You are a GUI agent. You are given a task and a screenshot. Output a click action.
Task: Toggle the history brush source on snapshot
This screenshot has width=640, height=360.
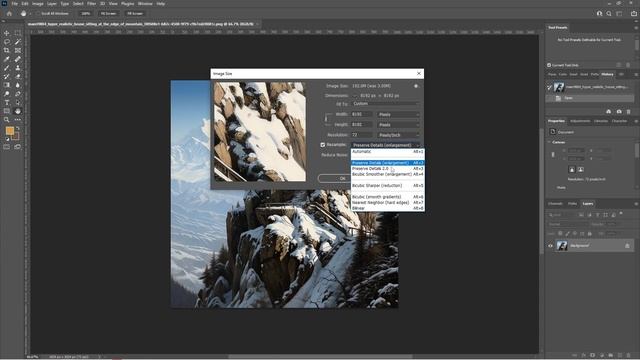coord(549,87)
